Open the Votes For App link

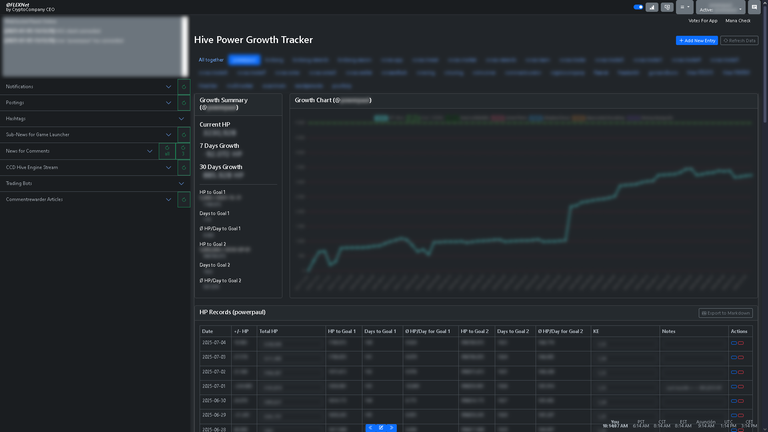[x=702, y=21]
